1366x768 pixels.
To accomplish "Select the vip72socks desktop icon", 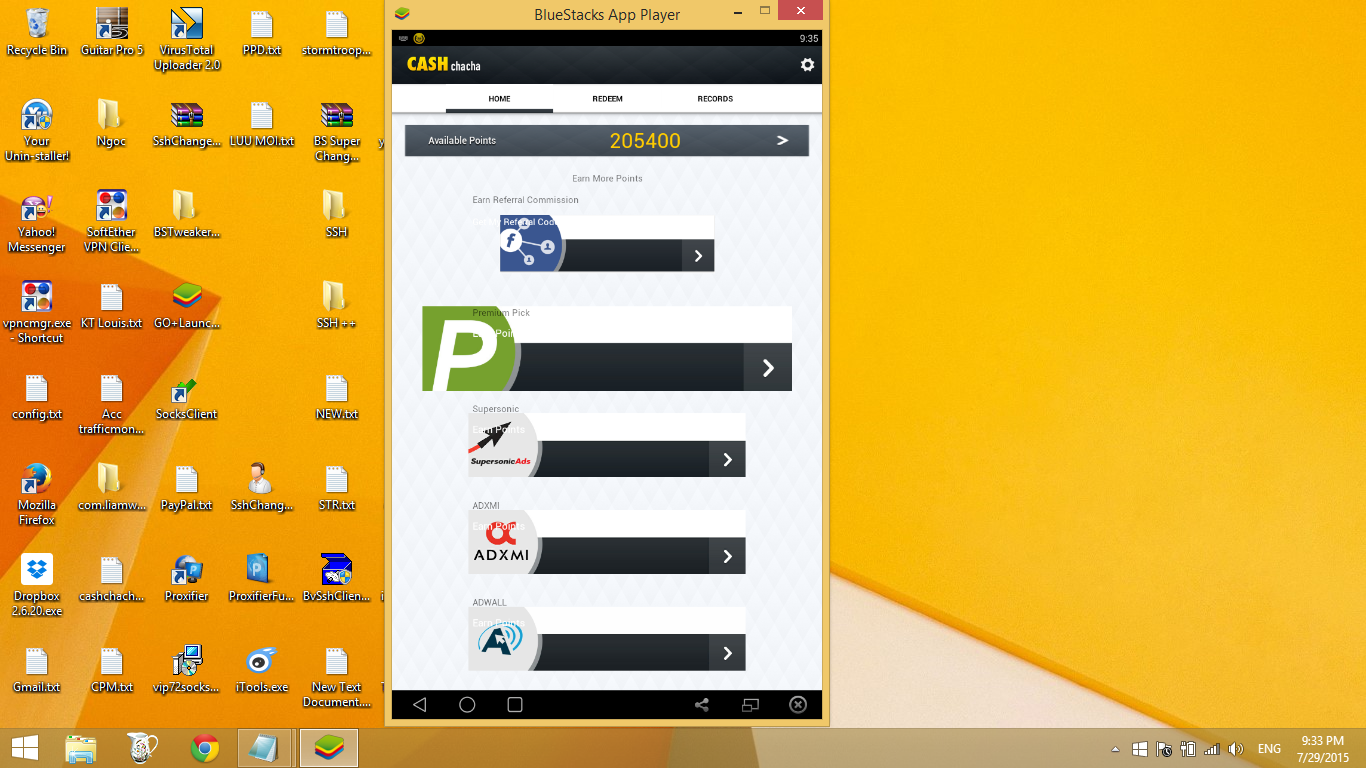I will click(187, 669).
